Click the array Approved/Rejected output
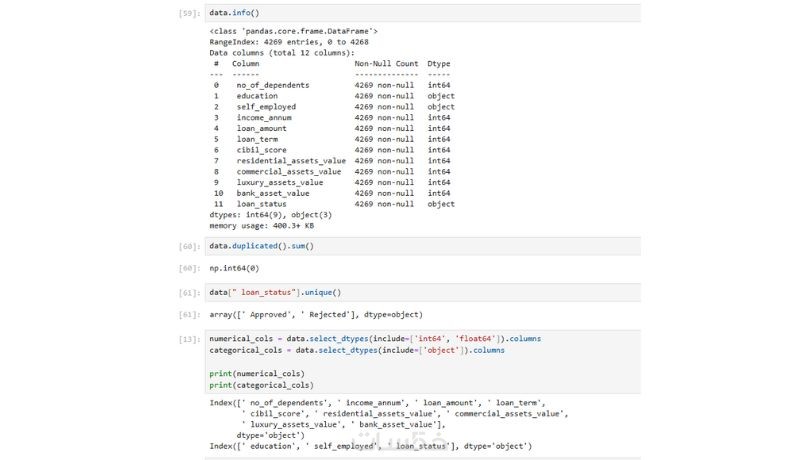800x460 pixels. click(x=316, y=315)
